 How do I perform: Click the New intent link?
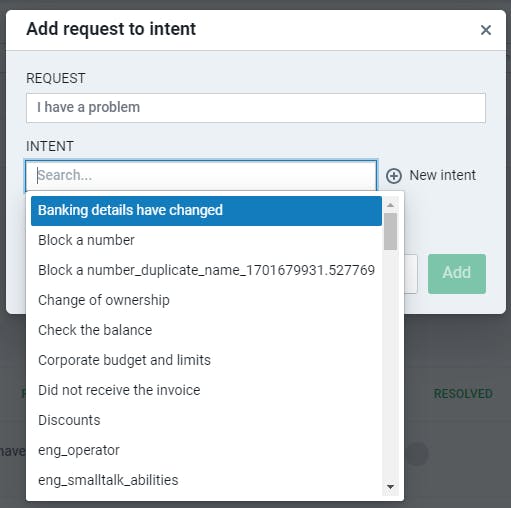[442, 175]
